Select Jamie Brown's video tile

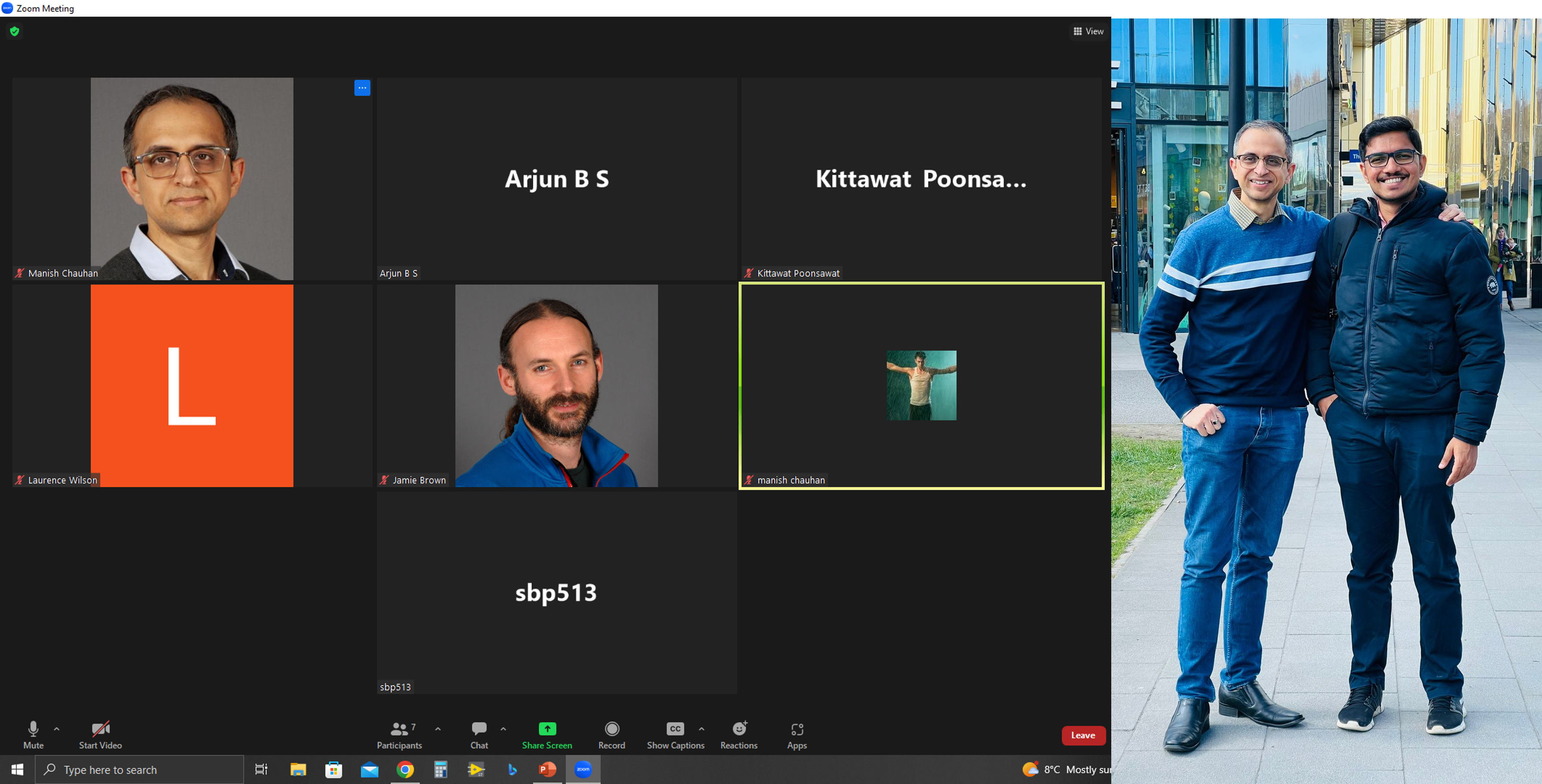(556, 386)
